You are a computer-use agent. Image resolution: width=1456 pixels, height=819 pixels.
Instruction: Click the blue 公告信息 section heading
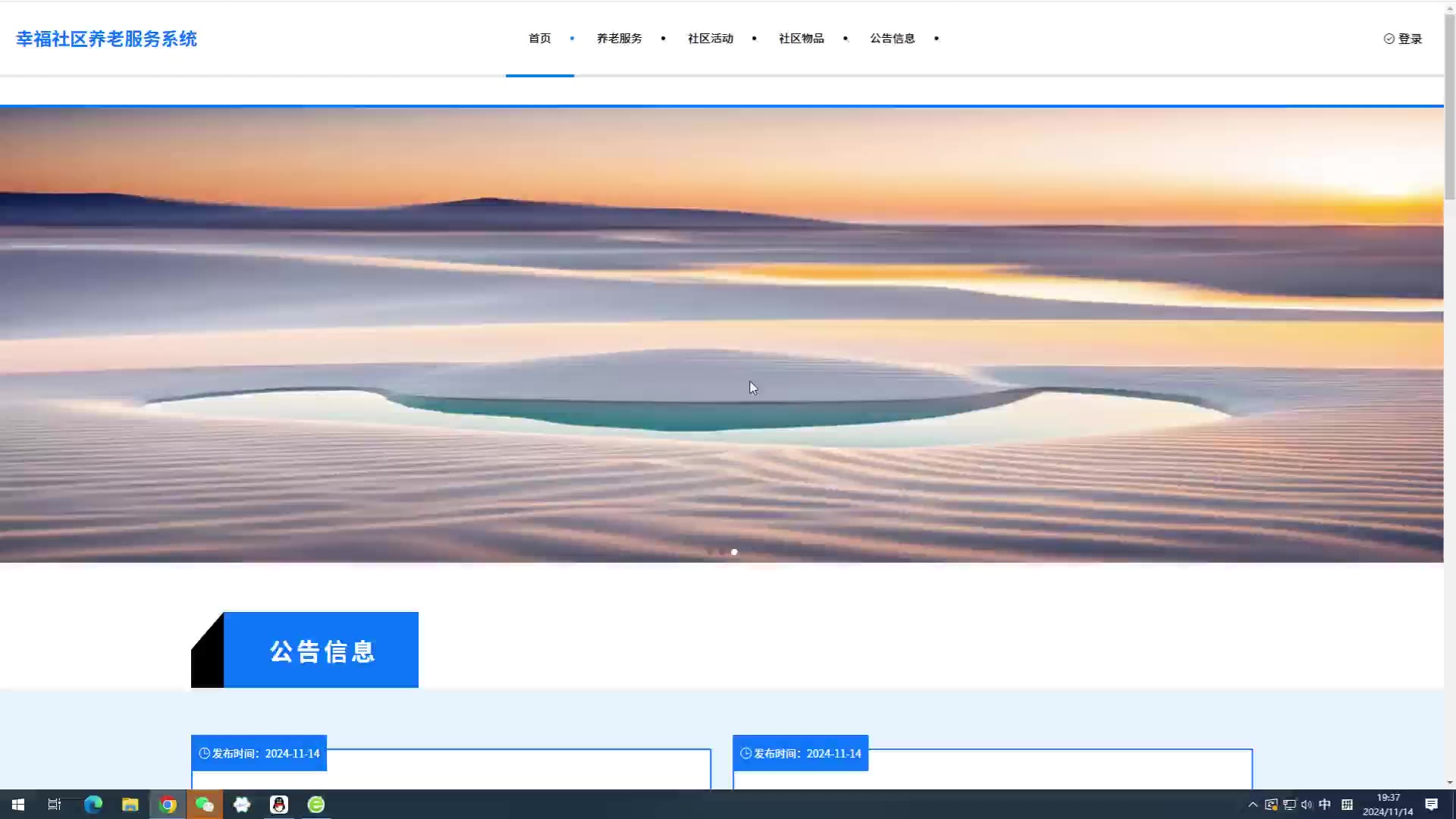(321, 651)
